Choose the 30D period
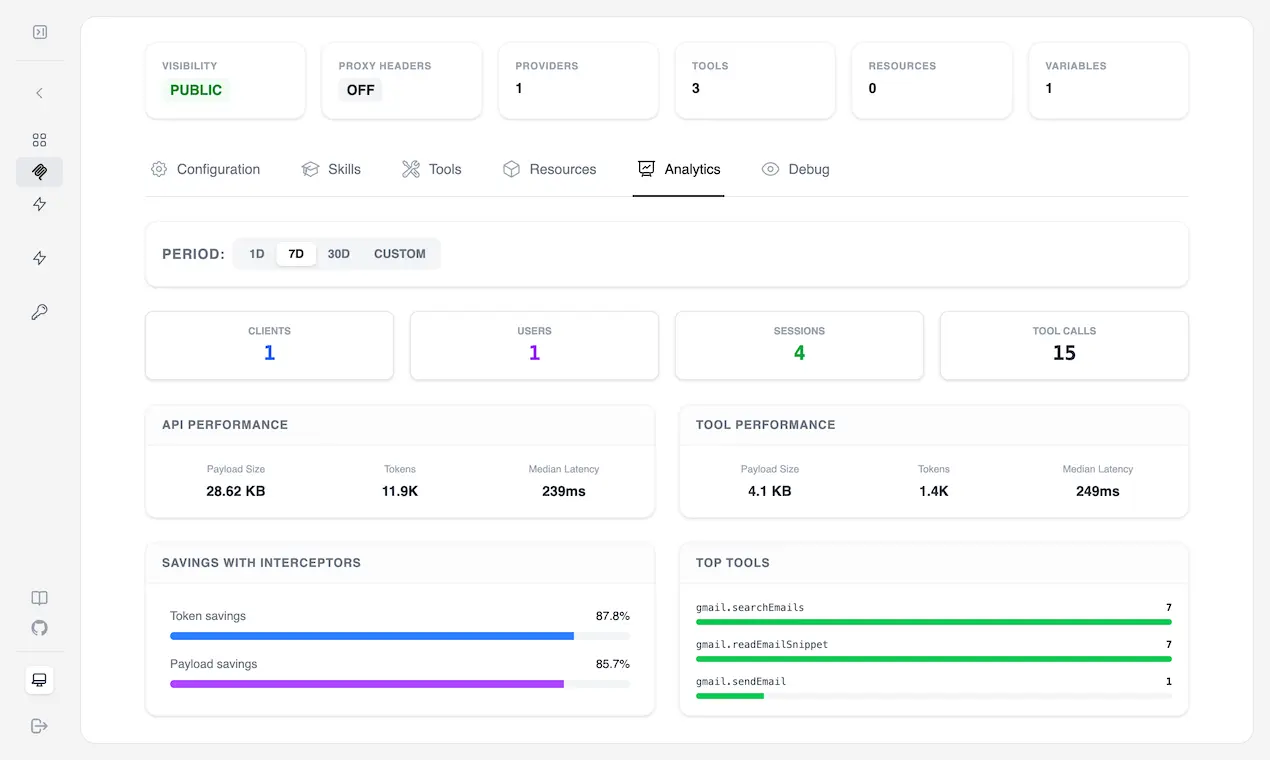The image size is (1270, 760). [339, 254]
